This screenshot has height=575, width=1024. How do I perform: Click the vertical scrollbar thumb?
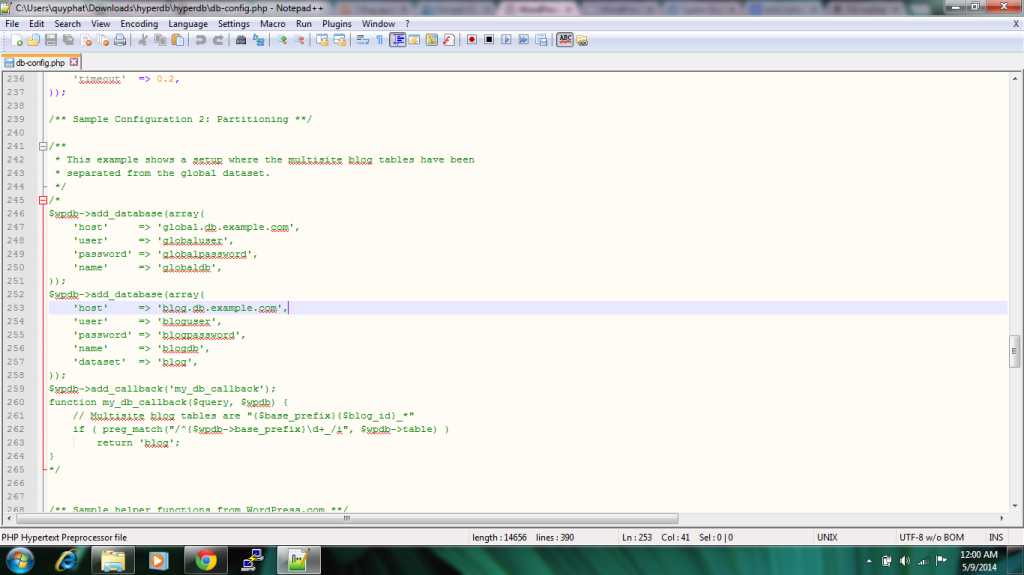(x=1014, y=352)
